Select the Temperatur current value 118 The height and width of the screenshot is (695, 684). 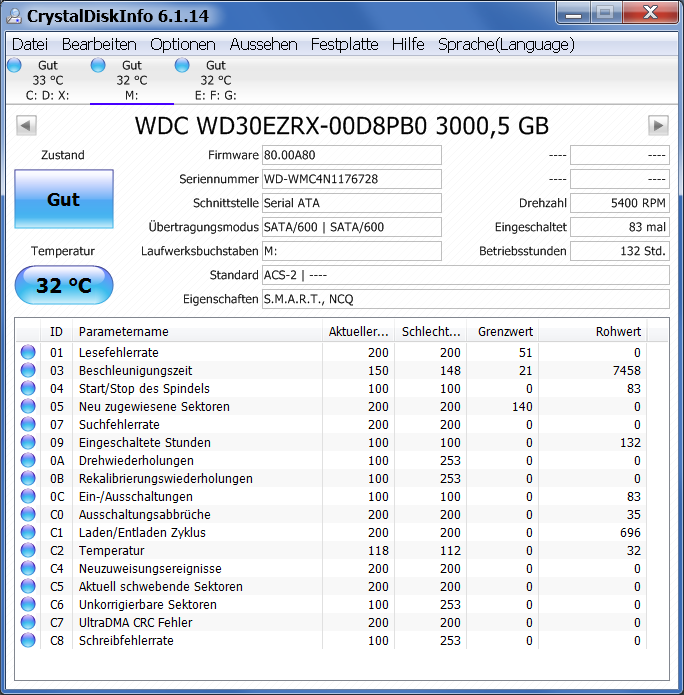378,551
